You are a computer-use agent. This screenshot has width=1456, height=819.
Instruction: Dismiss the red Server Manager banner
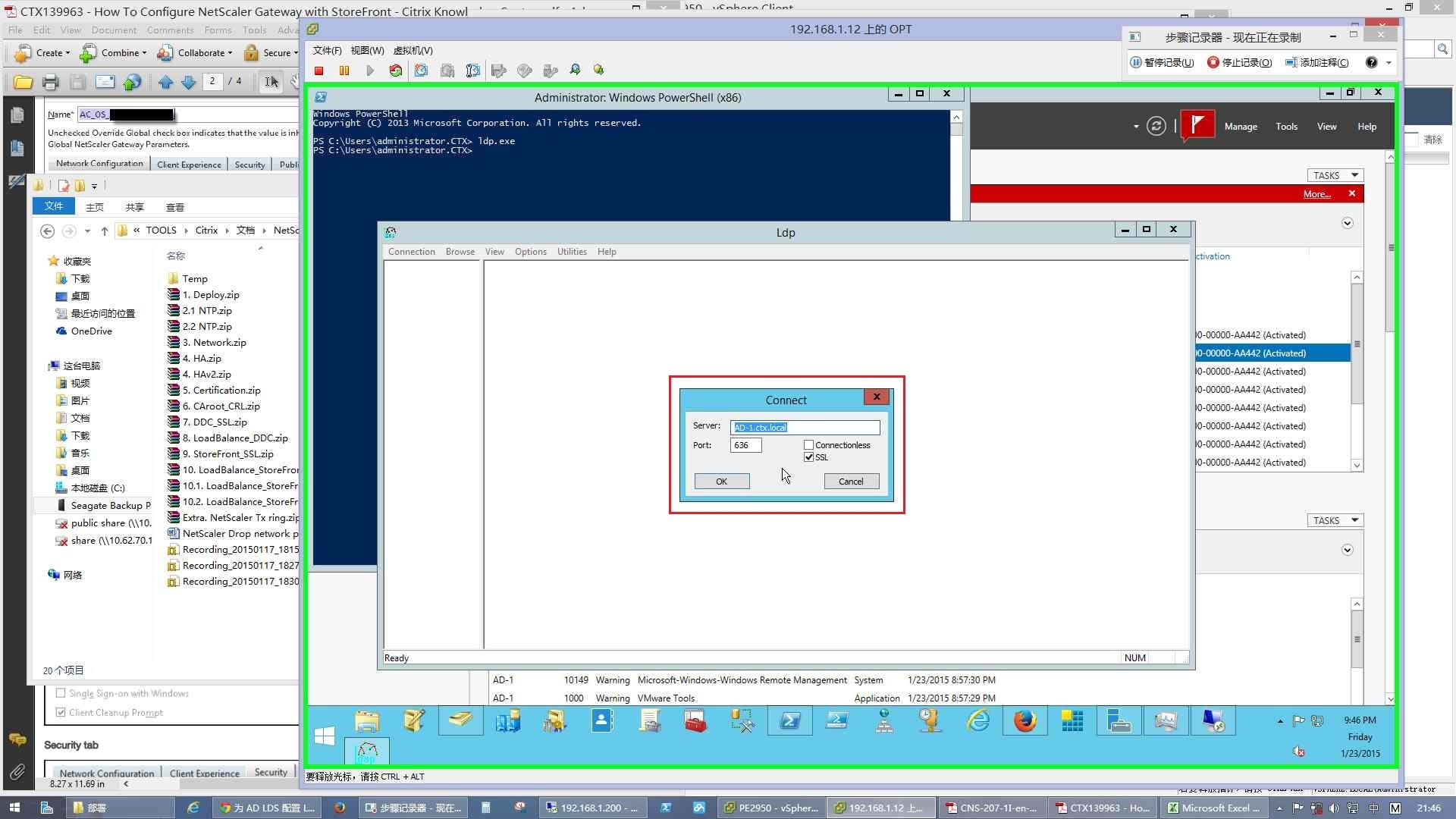(1351, 194)
